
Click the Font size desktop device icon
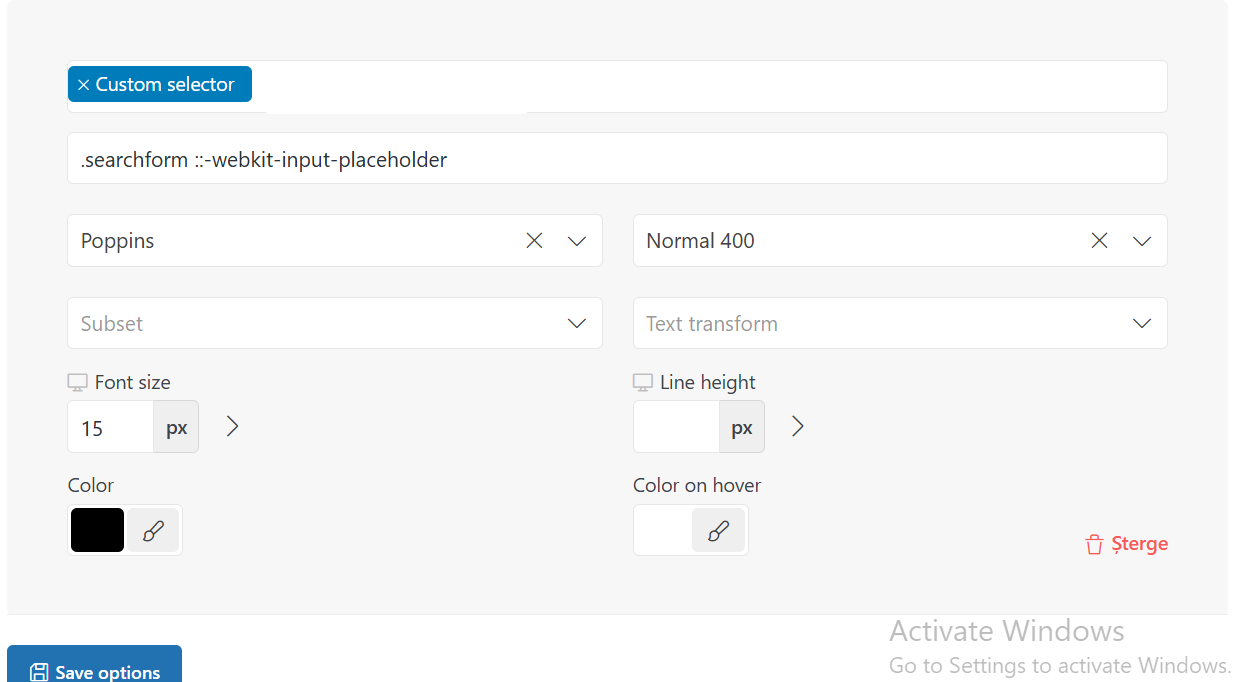click(x=77, y=383)
